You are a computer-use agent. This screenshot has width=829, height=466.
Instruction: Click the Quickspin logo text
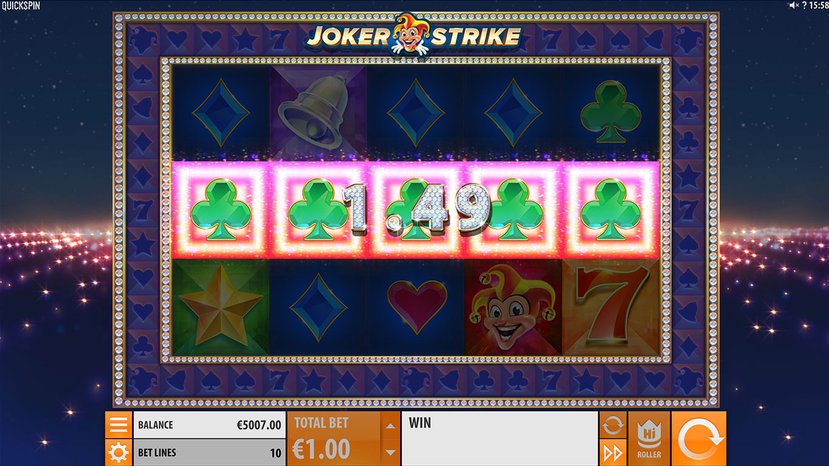tap(21, 6)
